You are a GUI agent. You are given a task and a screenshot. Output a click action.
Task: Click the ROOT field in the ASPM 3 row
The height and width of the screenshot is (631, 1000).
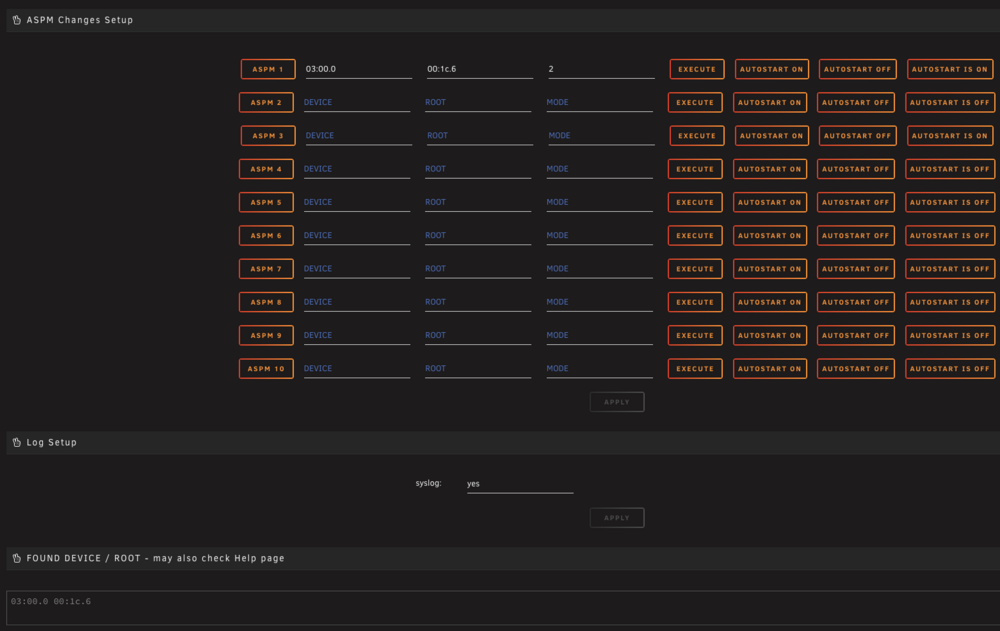point(480,135)
